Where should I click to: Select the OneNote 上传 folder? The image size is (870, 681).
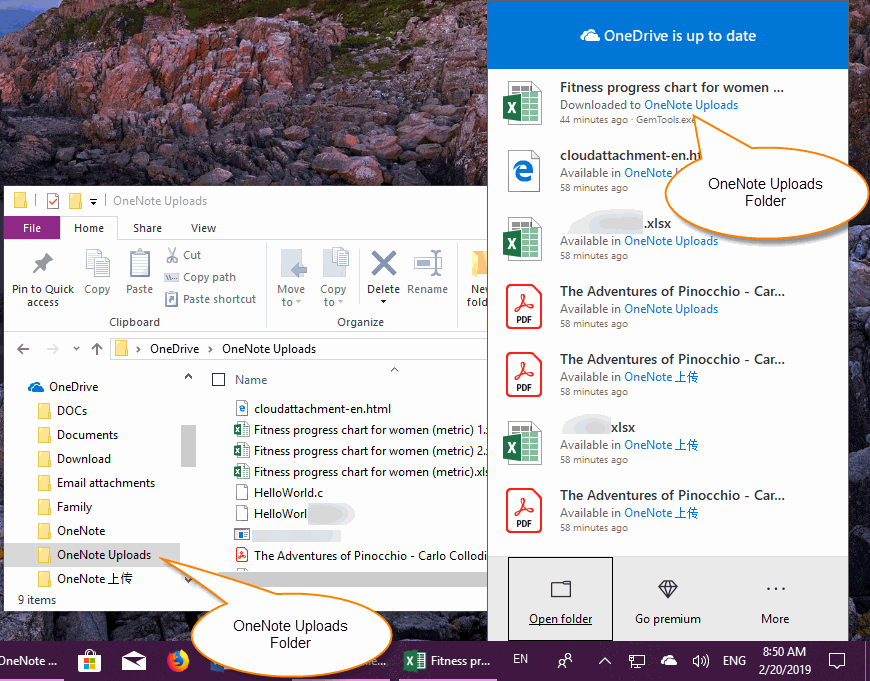tap(85, 579)
